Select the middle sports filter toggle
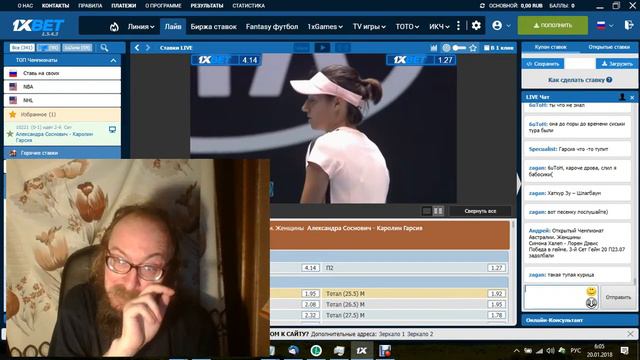Viewport: 640px width, 360px height. click(49, 48)
